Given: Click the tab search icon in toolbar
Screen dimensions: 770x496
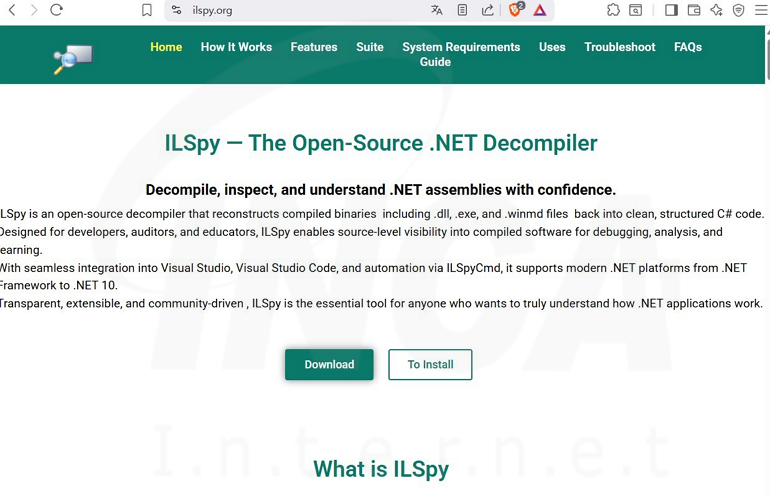Looking at the screenshot, I should tap(635, 10).
